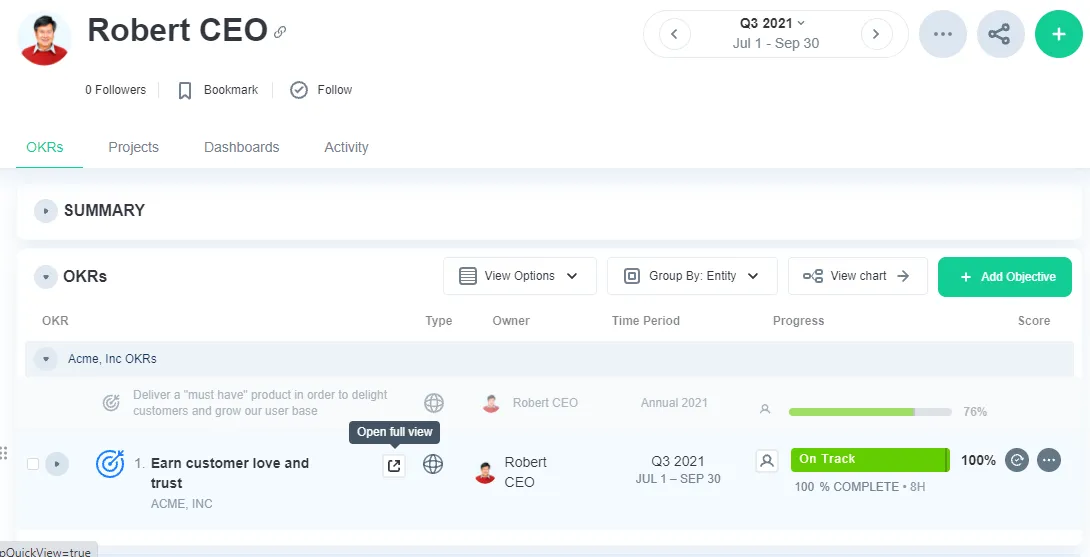Click blue target objective icon
Viewport: 1090px width, 557px height.
tap(110, 464)
